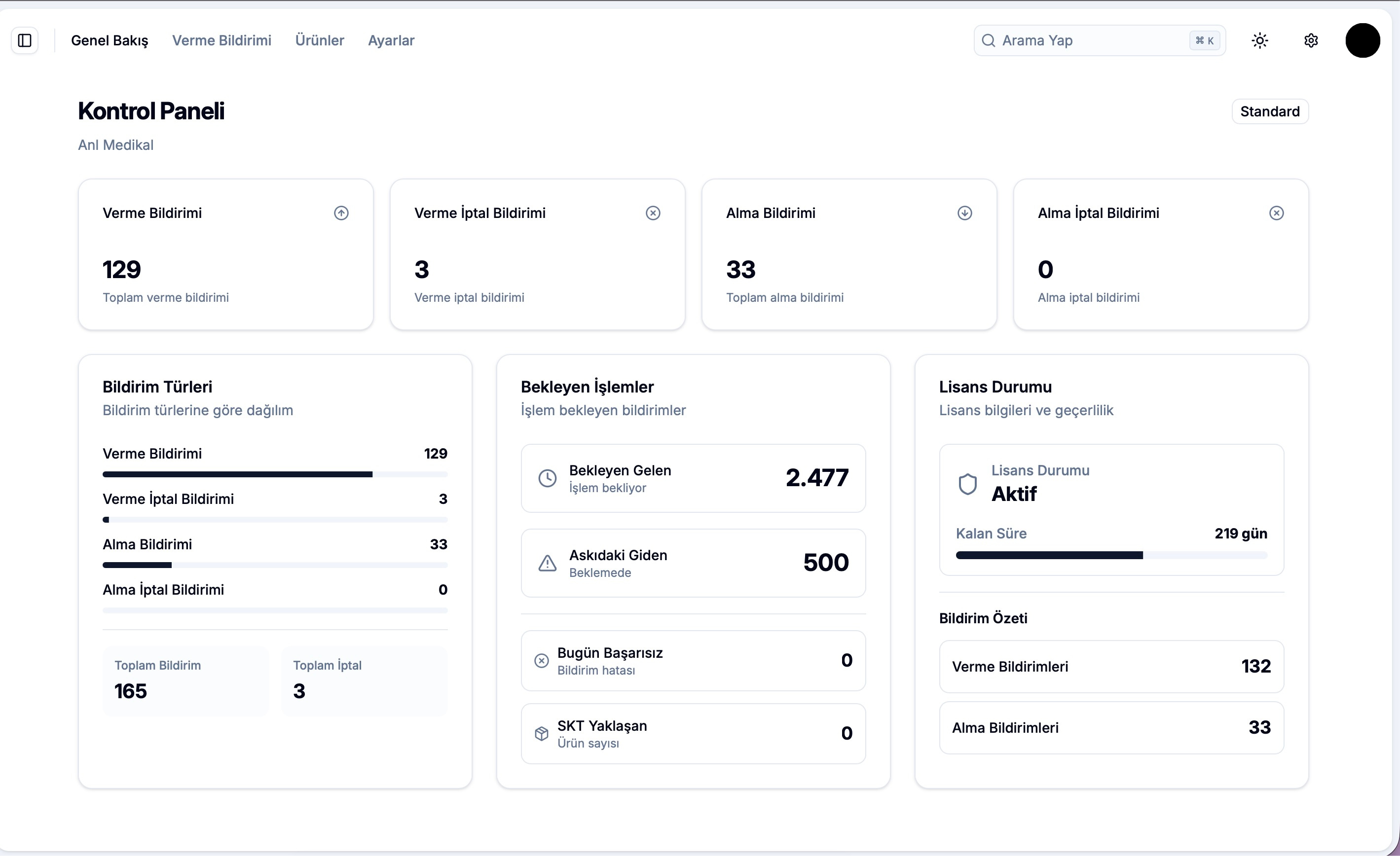Click the Bildirim Türleri panel title
This screenshot has width=1400, height=856.
pyautogui.click(x=157, y=388)
